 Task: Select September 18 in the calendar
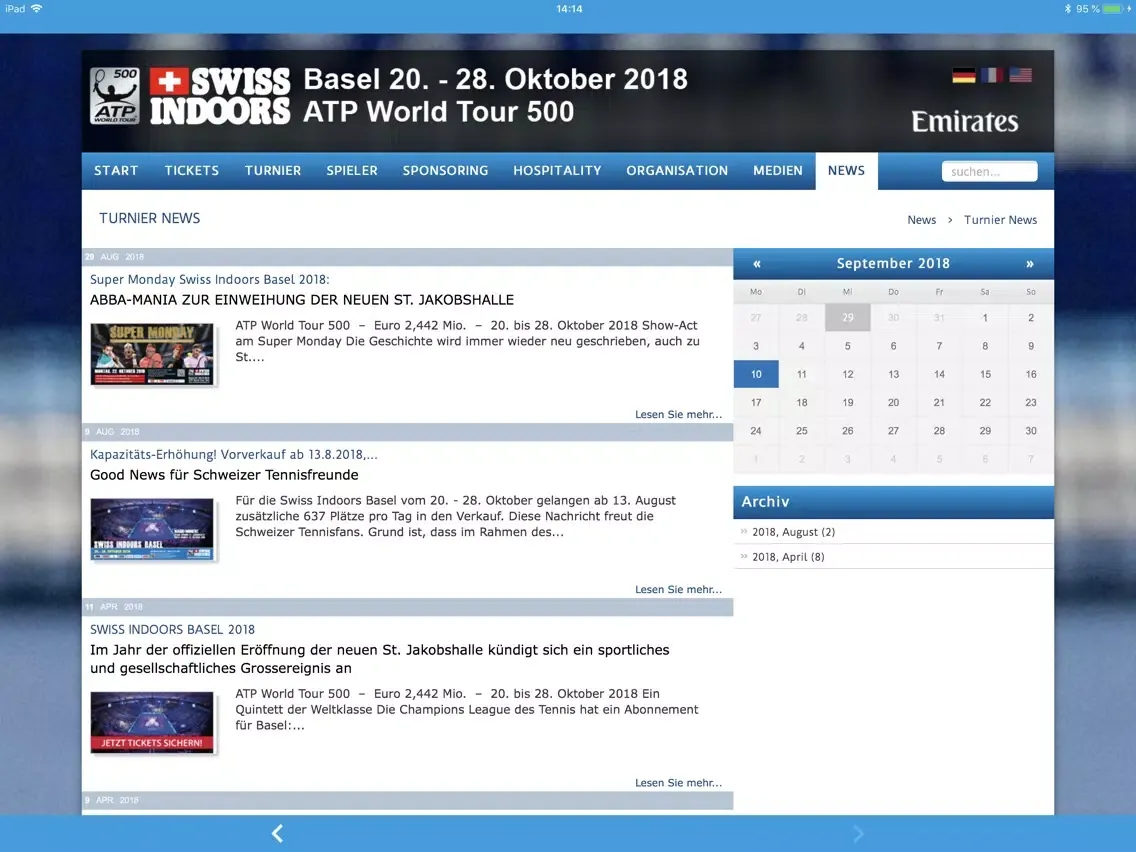pyautogui.click(x=801, y=402)
